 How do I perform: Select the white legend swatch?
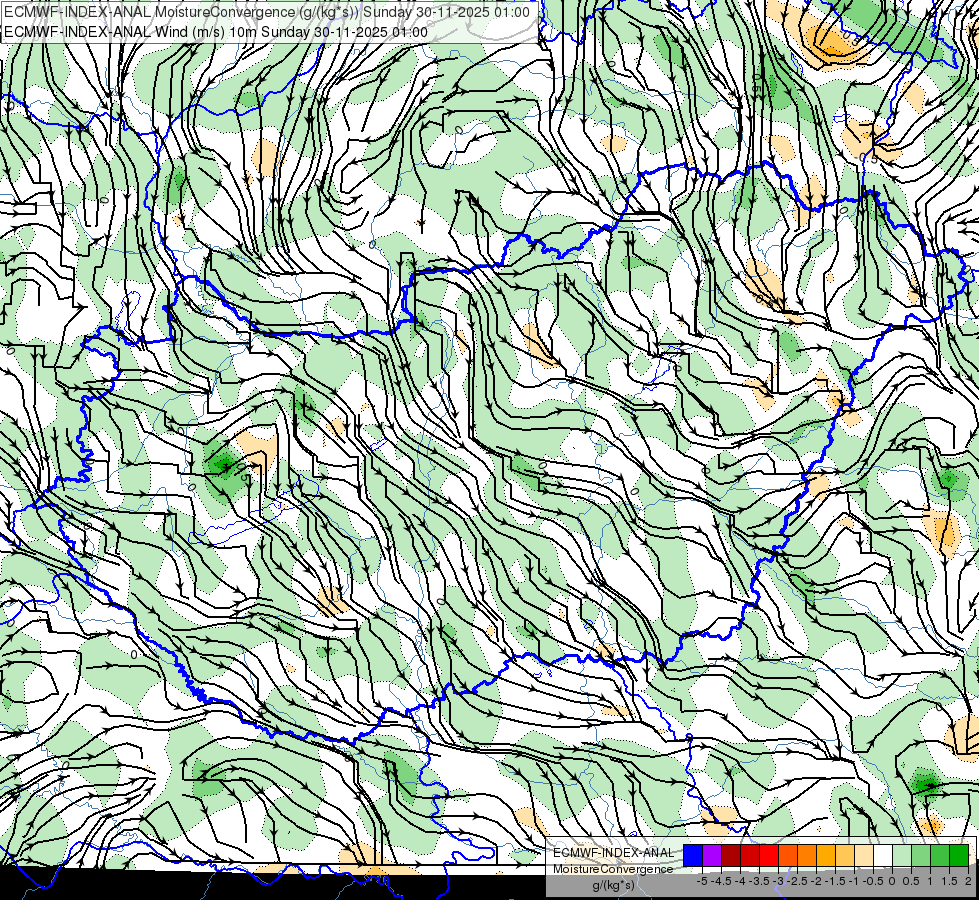pyautogui.click(x=883, y=856)
